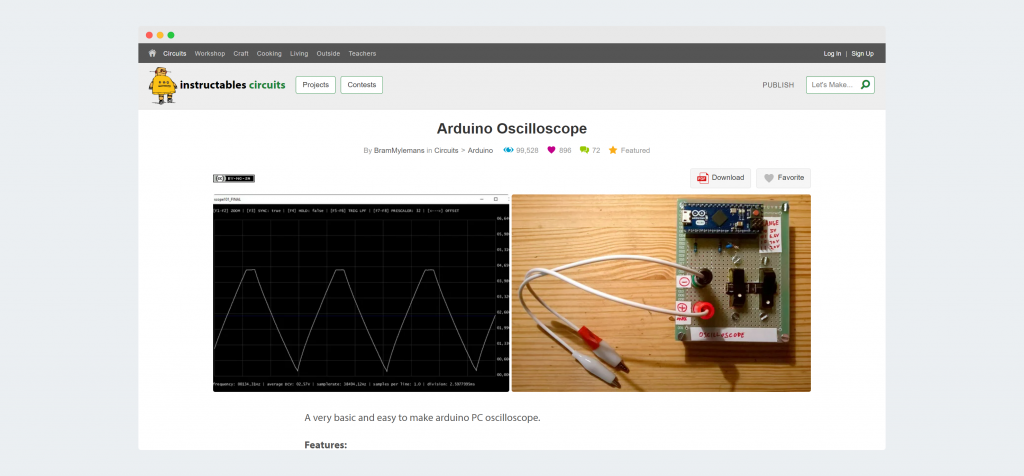Click the 99,528 views count
This screenshot has height=476, width=1024.
click(x=527, y=150)
